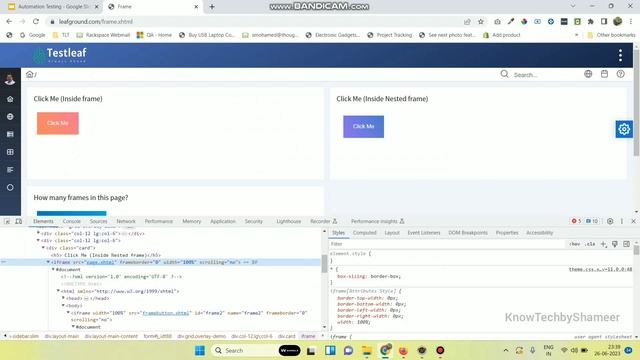Click the Testleaf logo
The image size is (640, 360).
(60, 55)
